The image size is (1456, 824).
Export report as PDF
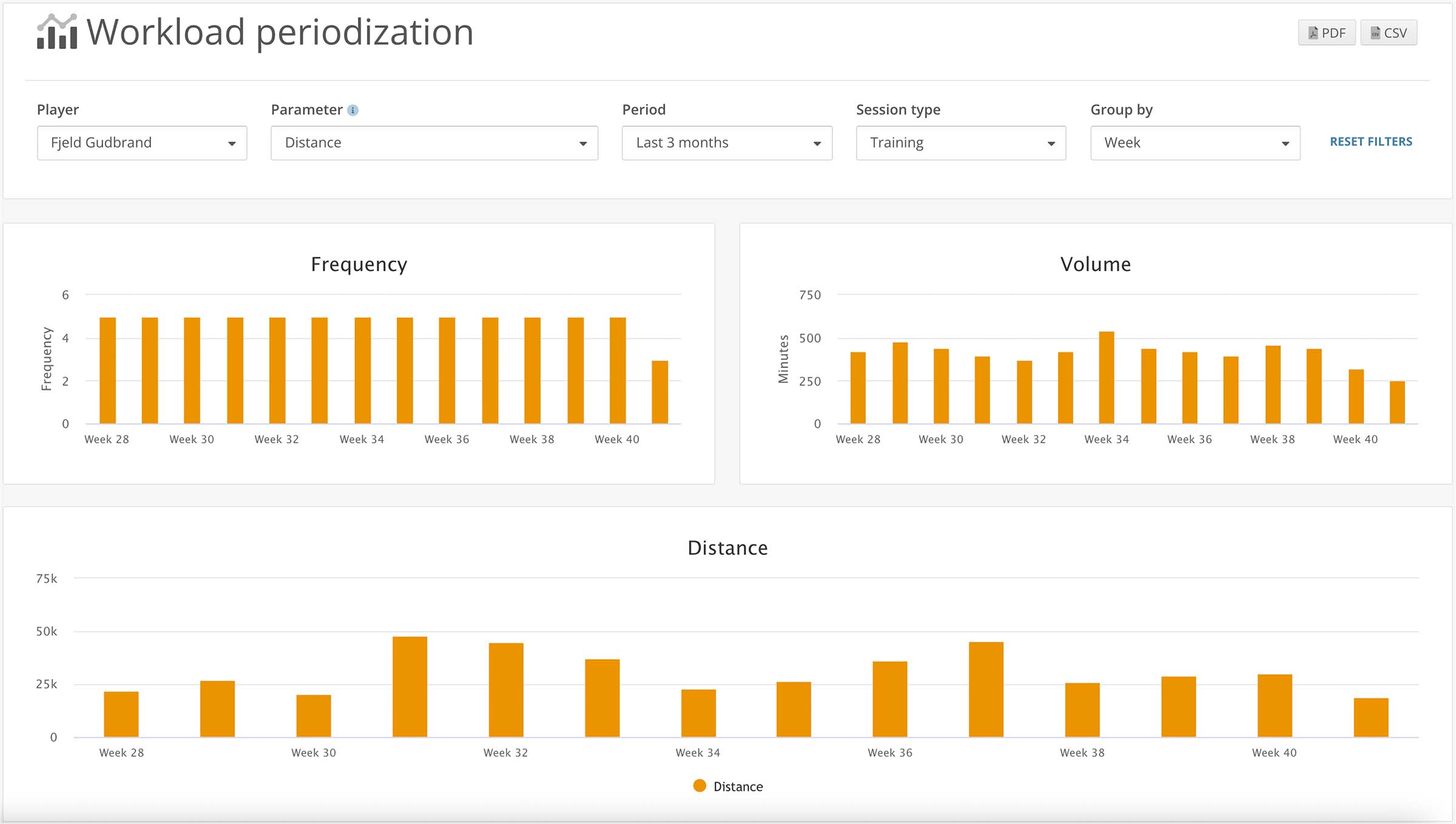coord(1325,33)
